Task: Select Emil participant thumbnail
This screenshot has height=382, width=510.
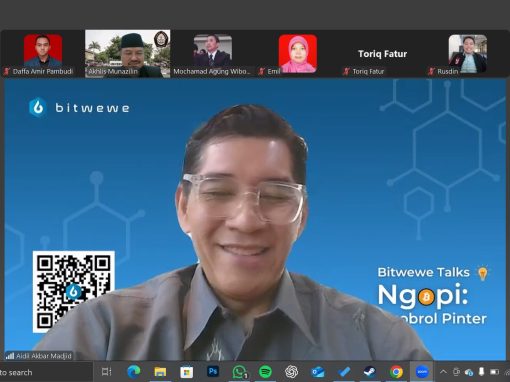Action: pos(298,54)
